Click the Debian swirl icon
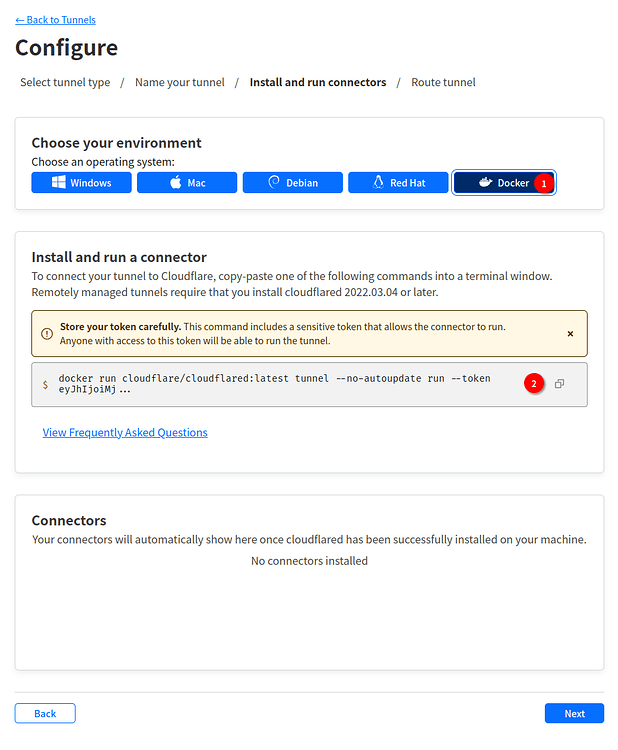 [x=274, y=183]
